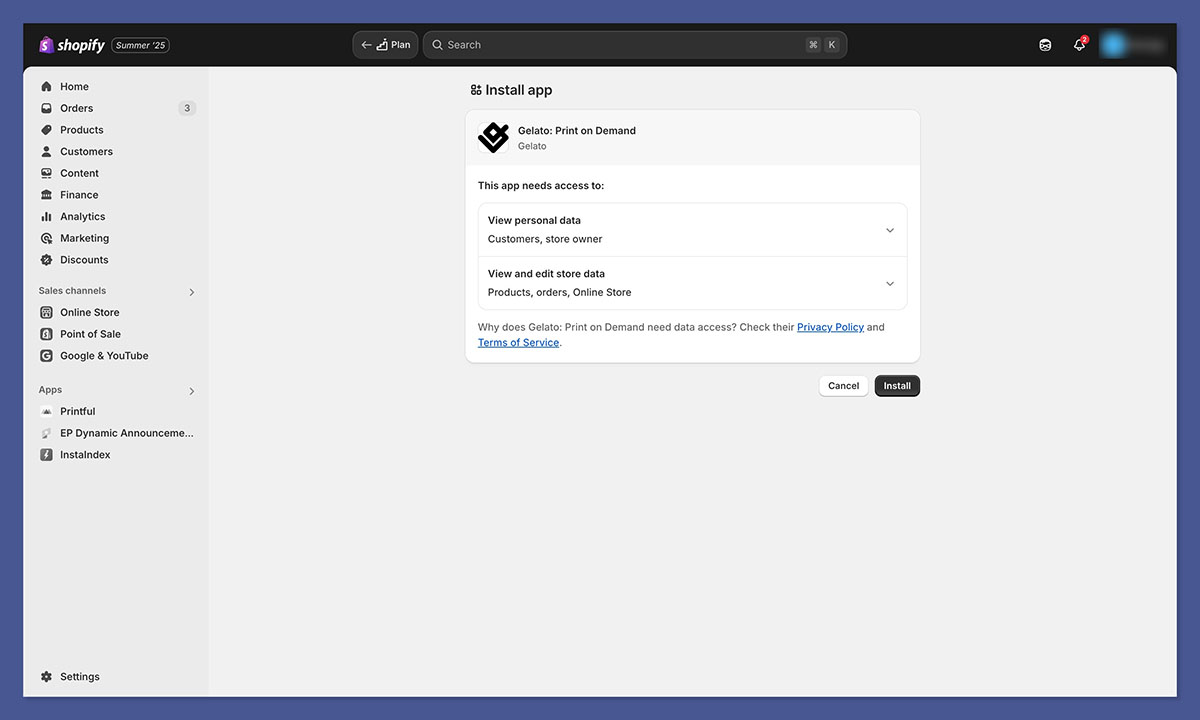Click the Google & YouTube icon
1200x720 pixels.
(46, 356)
